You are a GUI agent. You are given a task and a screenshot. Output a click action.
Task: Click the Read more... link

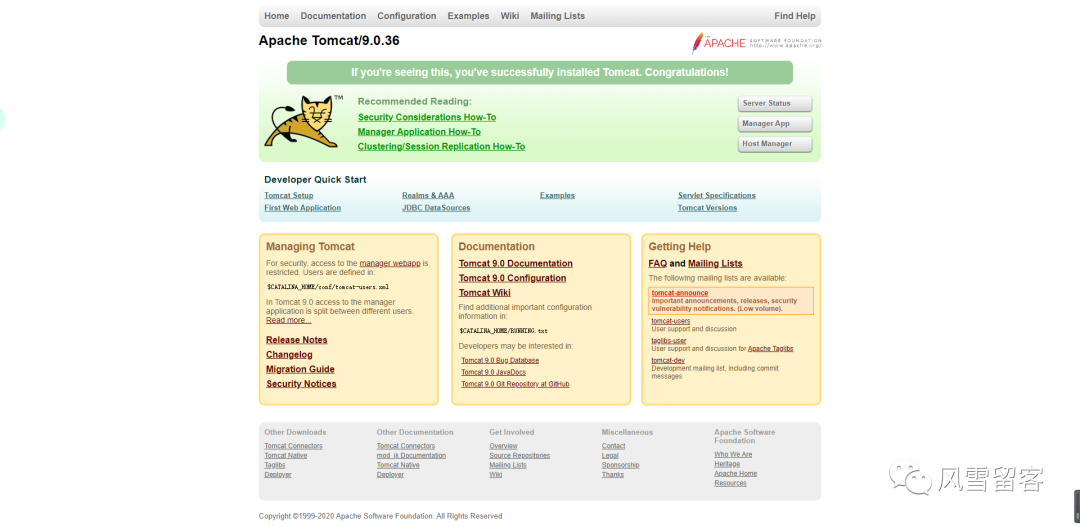[289, 320]
